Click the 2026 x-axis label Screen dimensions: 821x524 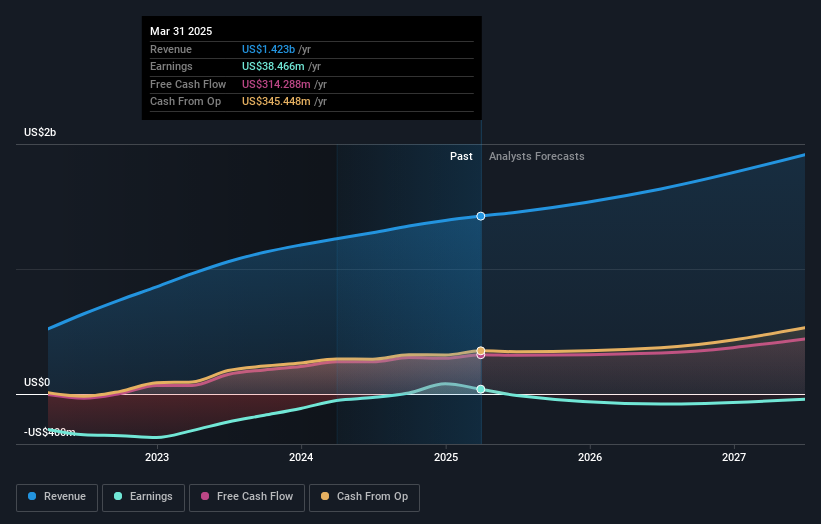coord(590,458)
